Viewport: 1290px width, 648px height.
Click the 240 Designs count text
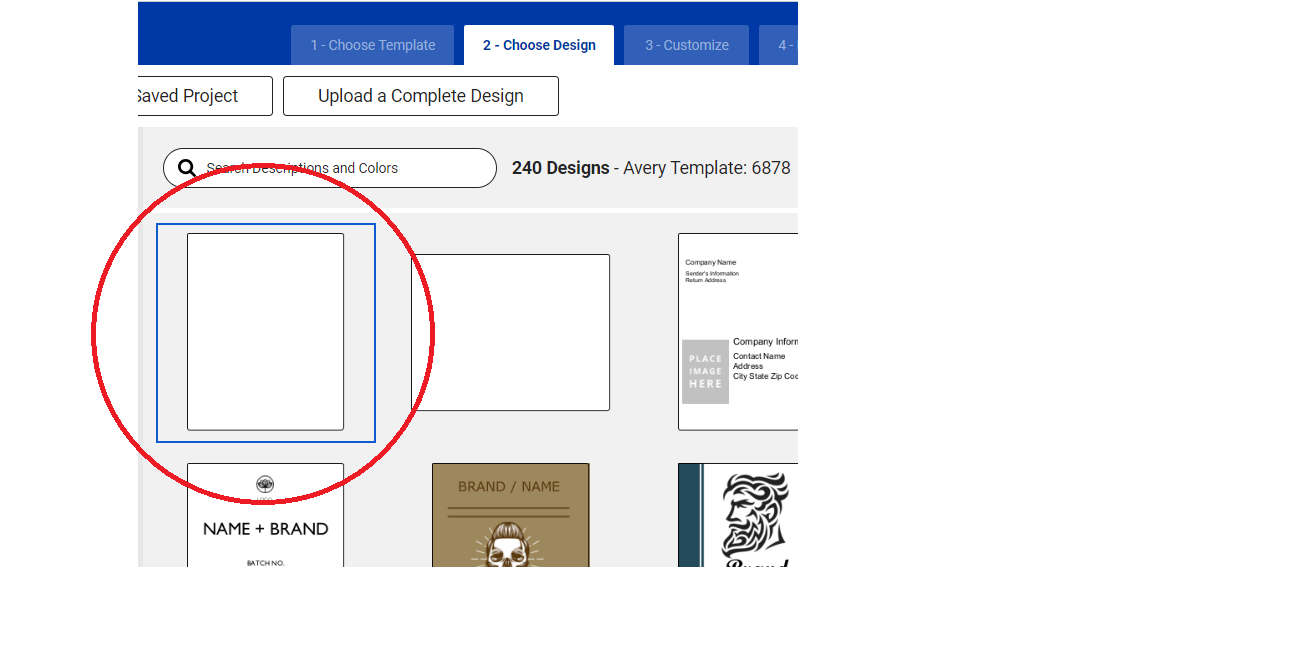pyautogui.click(x=561, y=168)
